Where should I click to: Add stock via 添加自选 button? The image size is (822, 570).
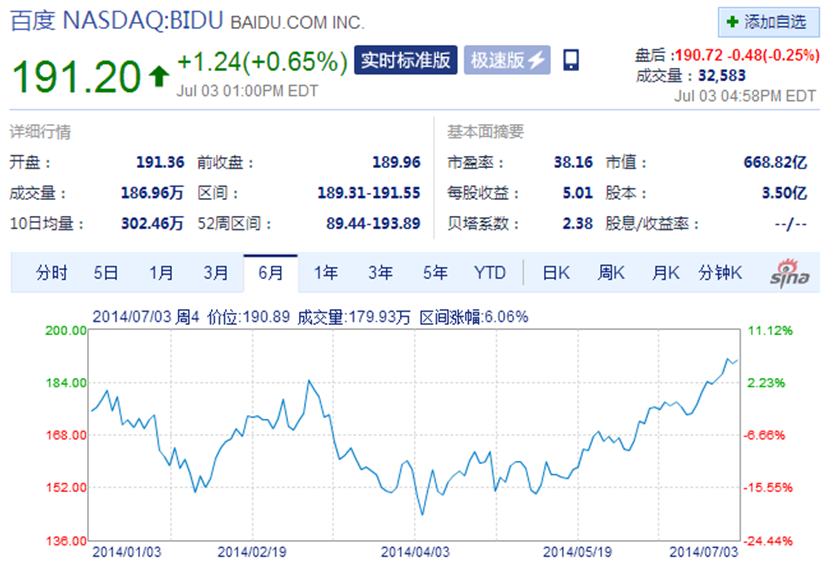tap(767, 22)
